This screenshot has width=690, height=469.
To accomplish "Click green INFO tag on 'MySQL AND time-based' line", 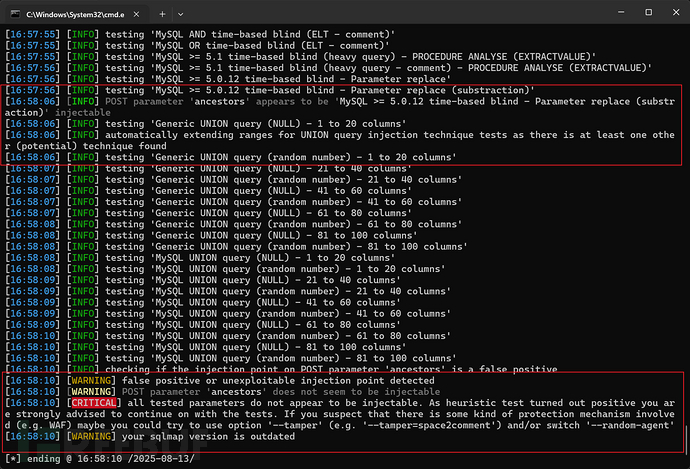I will [83, 34].
